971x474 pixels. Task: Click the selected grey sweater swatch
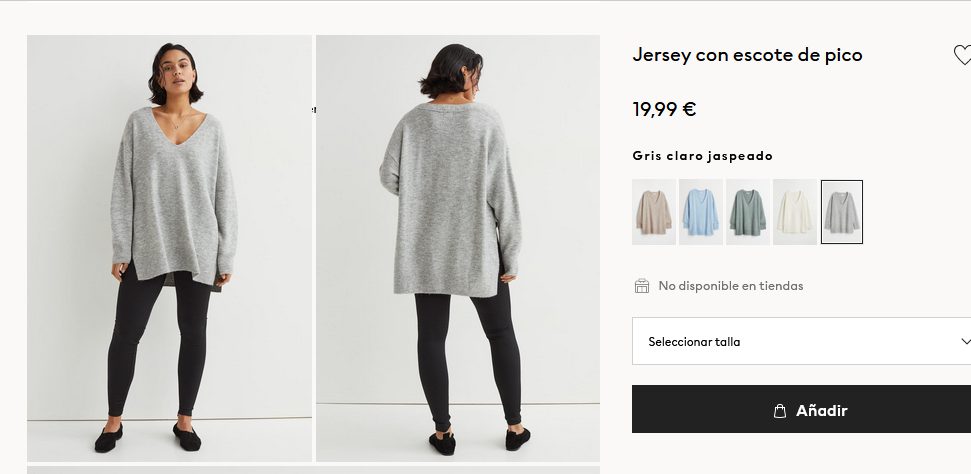(842, 212)
